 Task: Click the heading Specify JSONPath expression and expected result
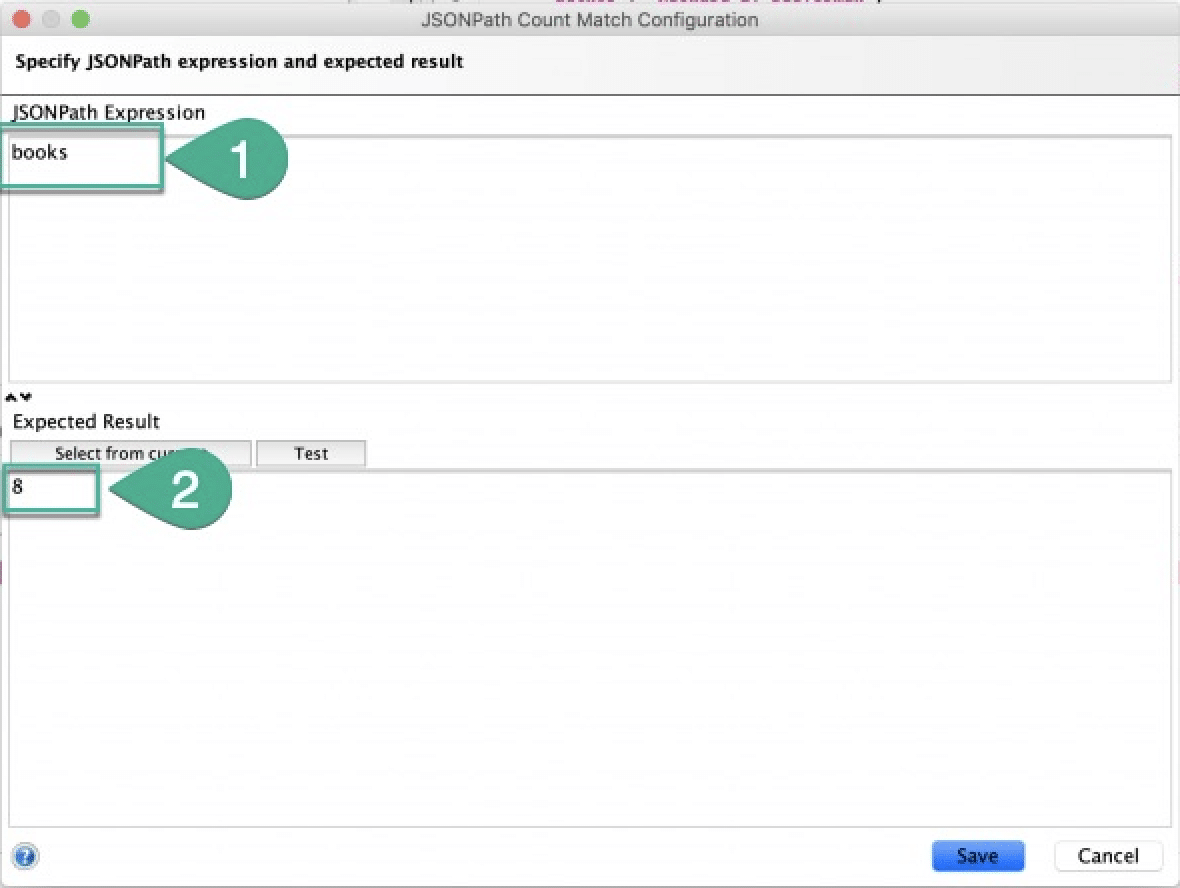(x=239, y=62)
